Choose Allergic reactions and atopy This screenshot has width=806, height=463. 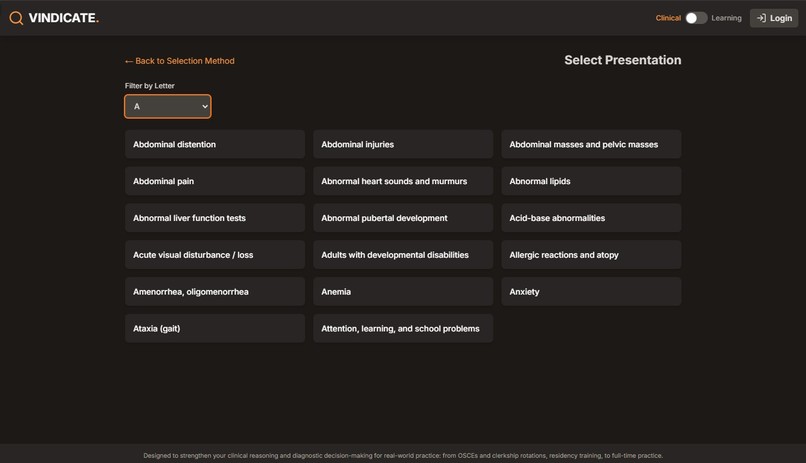(591, 255)
